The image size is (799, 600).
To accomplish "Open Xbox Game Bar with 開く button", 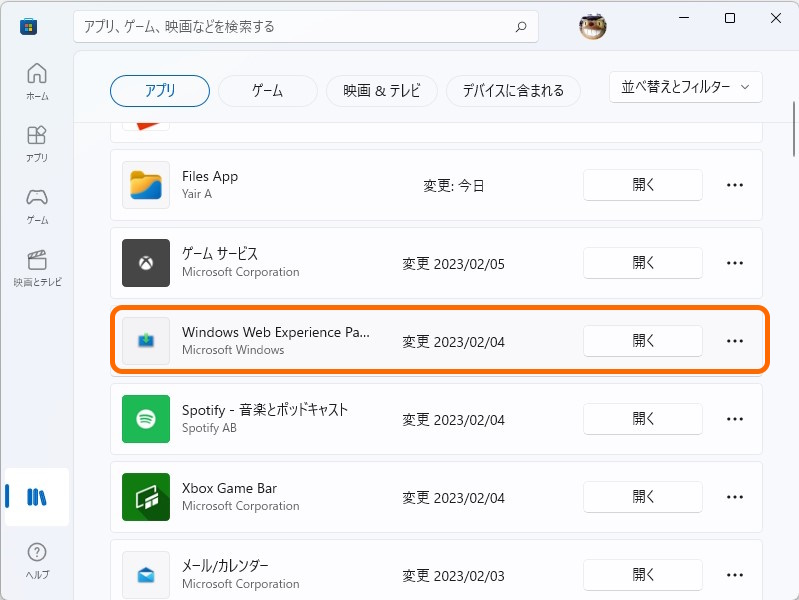I will (643, 497).
